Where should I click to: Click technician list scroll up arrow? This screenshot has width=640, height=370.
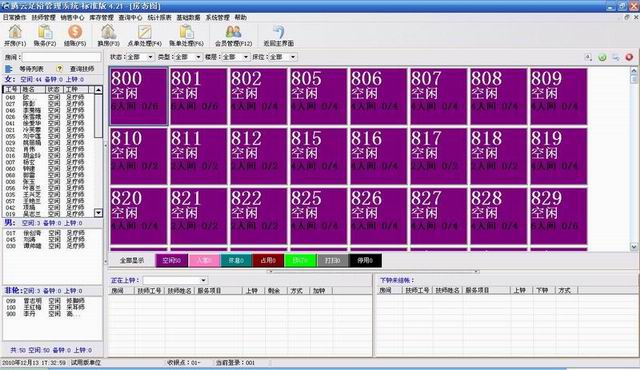[x=98, y=89]
